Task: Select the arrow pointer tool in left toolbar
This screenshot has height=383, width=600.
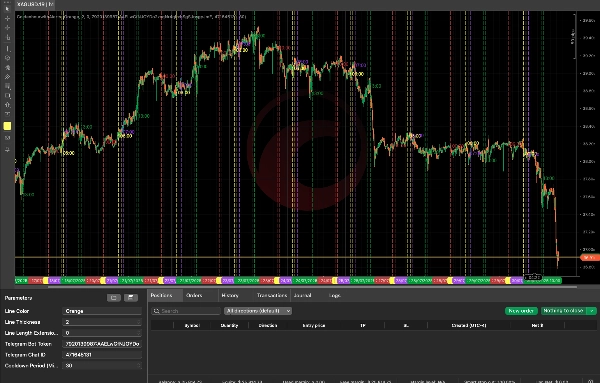Action: 7,8
